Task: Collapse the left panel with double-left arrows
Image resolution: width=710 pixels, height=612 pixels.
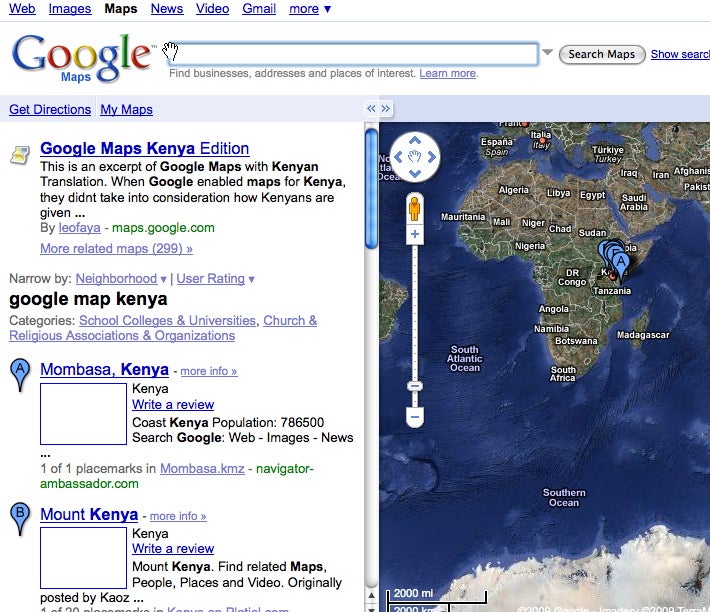Action: click(371, 109)
